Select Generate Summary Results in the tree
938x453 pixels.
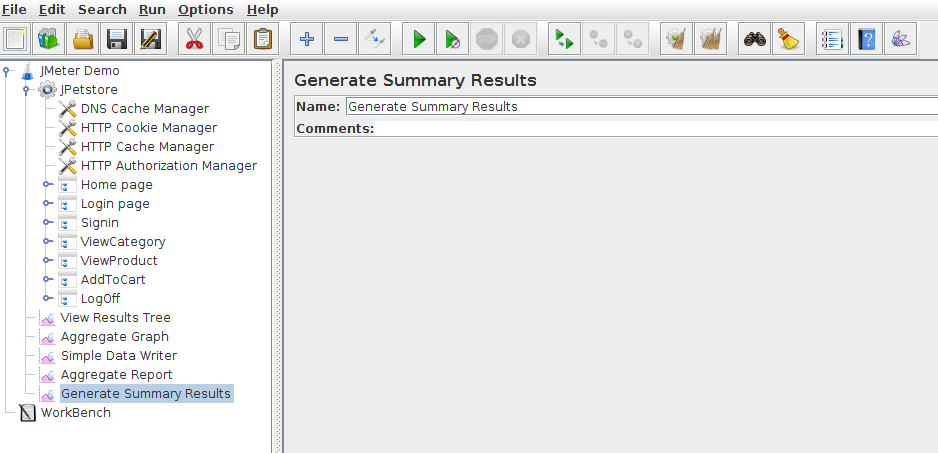pyautogui.click(x=147, y=394)
